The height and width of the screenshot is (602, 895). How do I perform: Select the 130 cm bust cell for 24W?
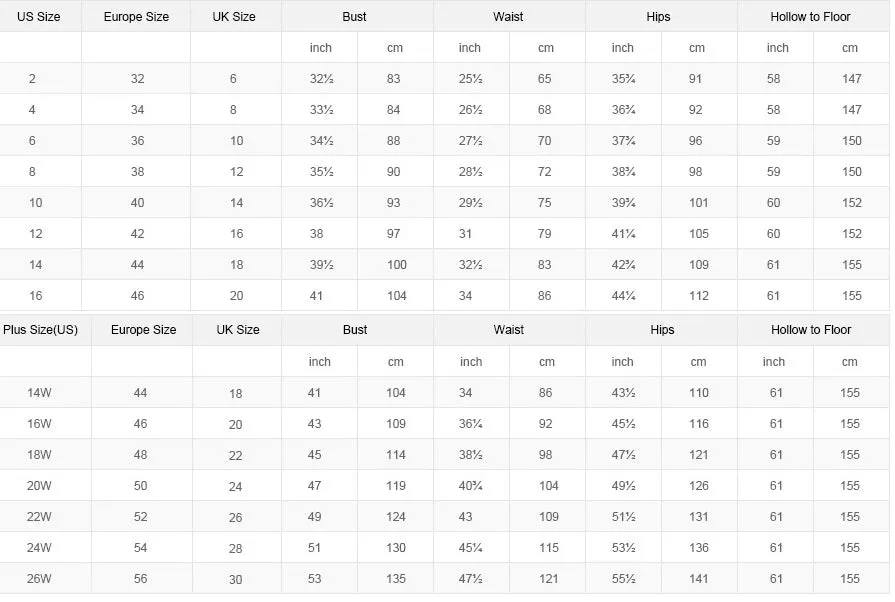click(x=396, y=548)
